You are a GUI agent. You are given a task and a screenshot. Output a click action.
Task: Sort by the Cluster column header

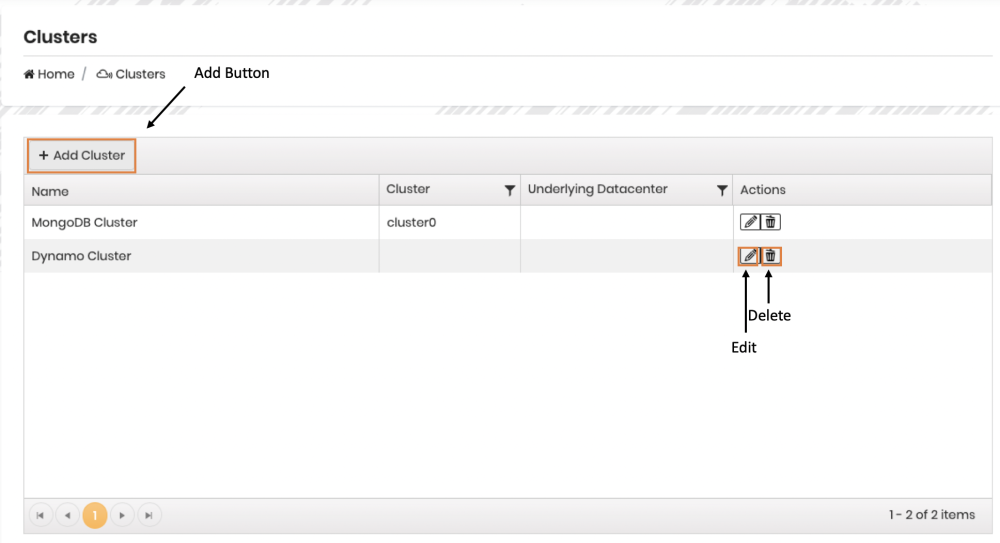(408, 189)
